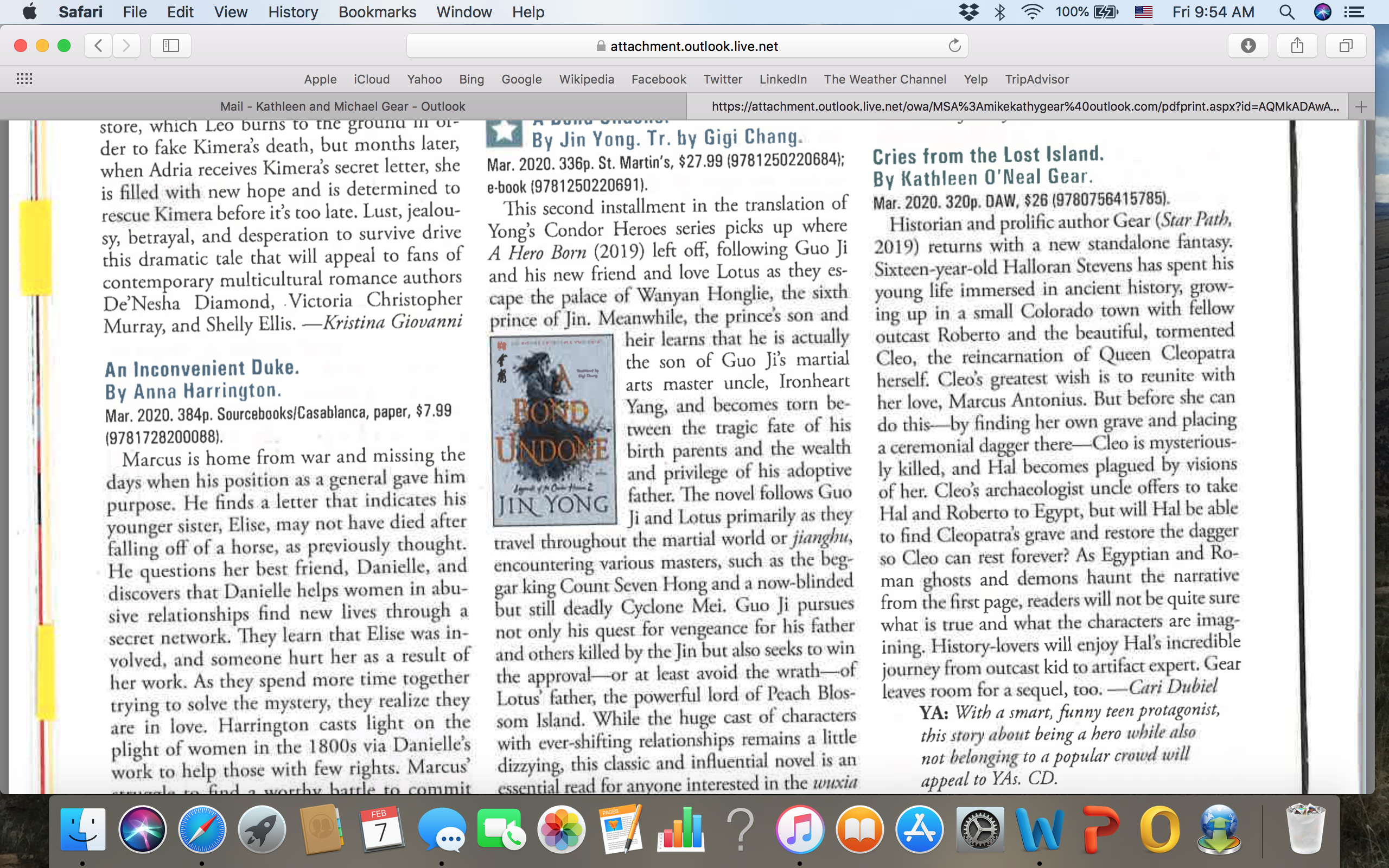
Task: Open the TripAdvisor favorites link
Action: [1036, 79]
